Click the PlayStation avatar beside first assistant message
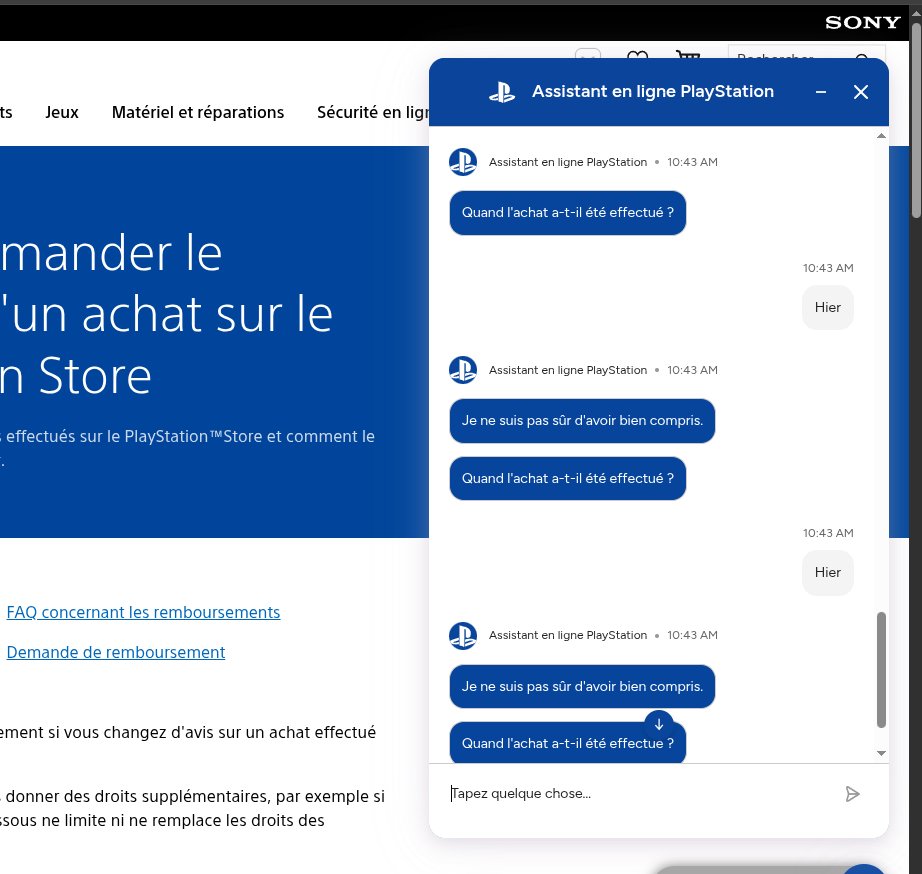The height and width of the screenshot is (874, 922). click(463, 162)
